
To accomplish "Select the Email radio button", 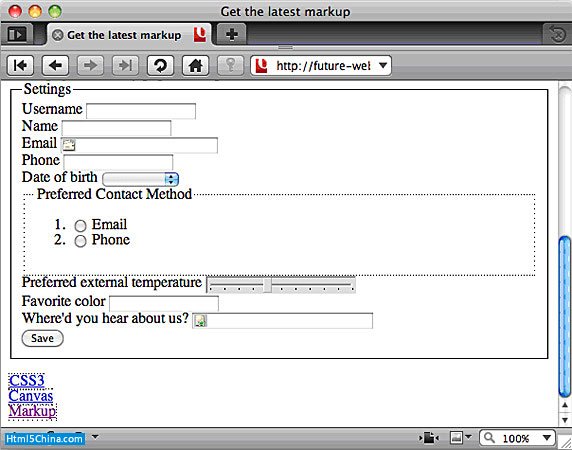I will (x=80, y=226).
